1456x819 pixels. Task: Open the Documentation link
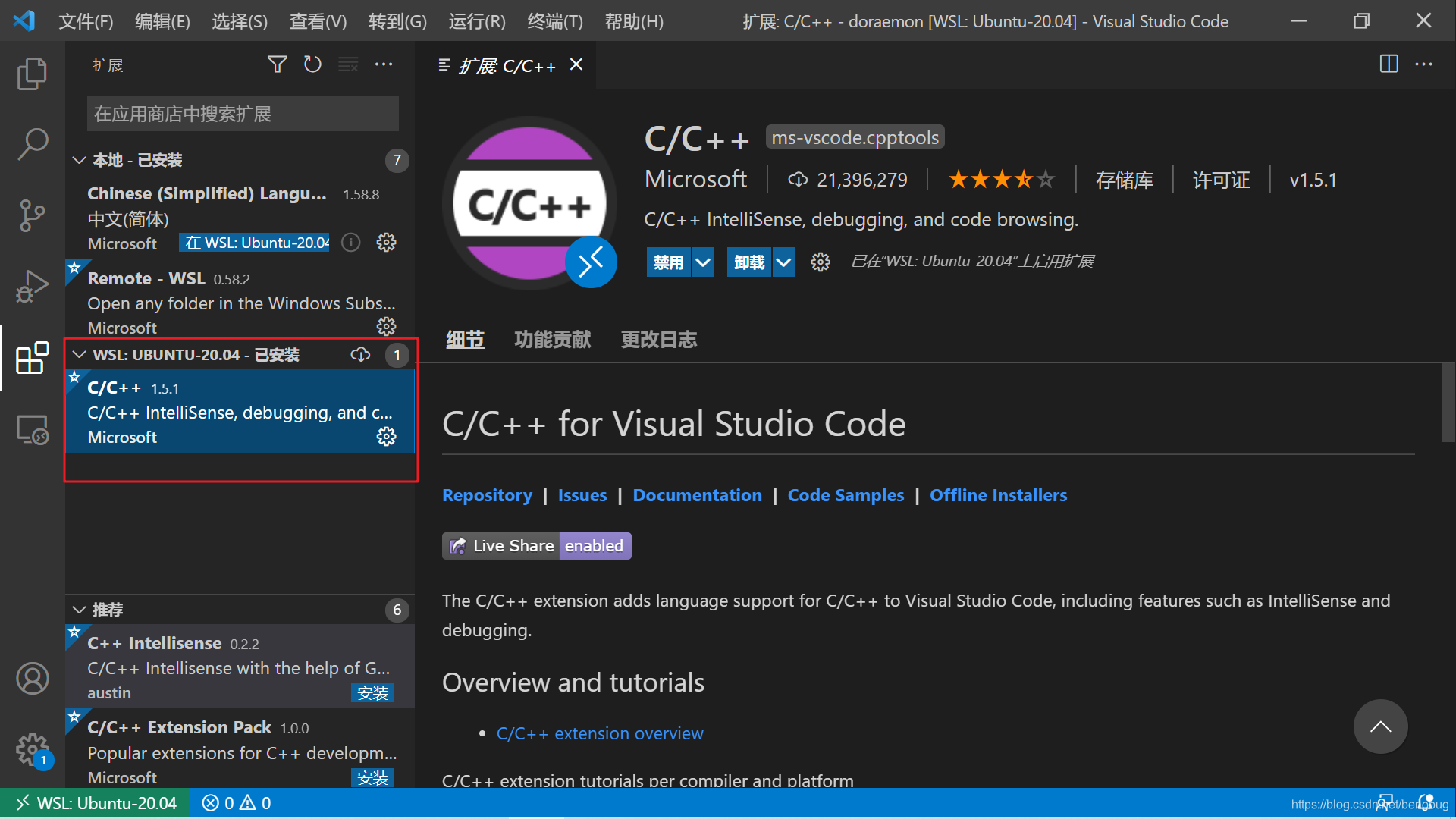697,495
